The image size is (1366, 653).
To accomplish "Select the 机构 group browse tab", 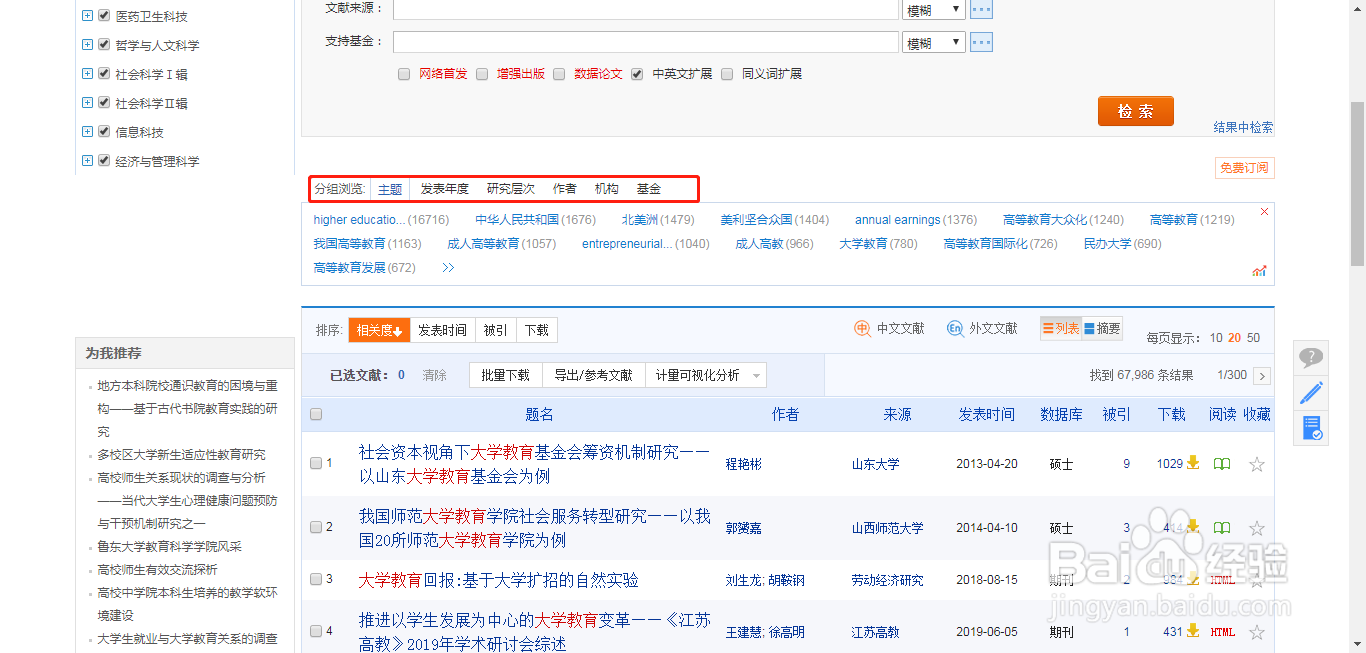I will click(x=607, y=188).
